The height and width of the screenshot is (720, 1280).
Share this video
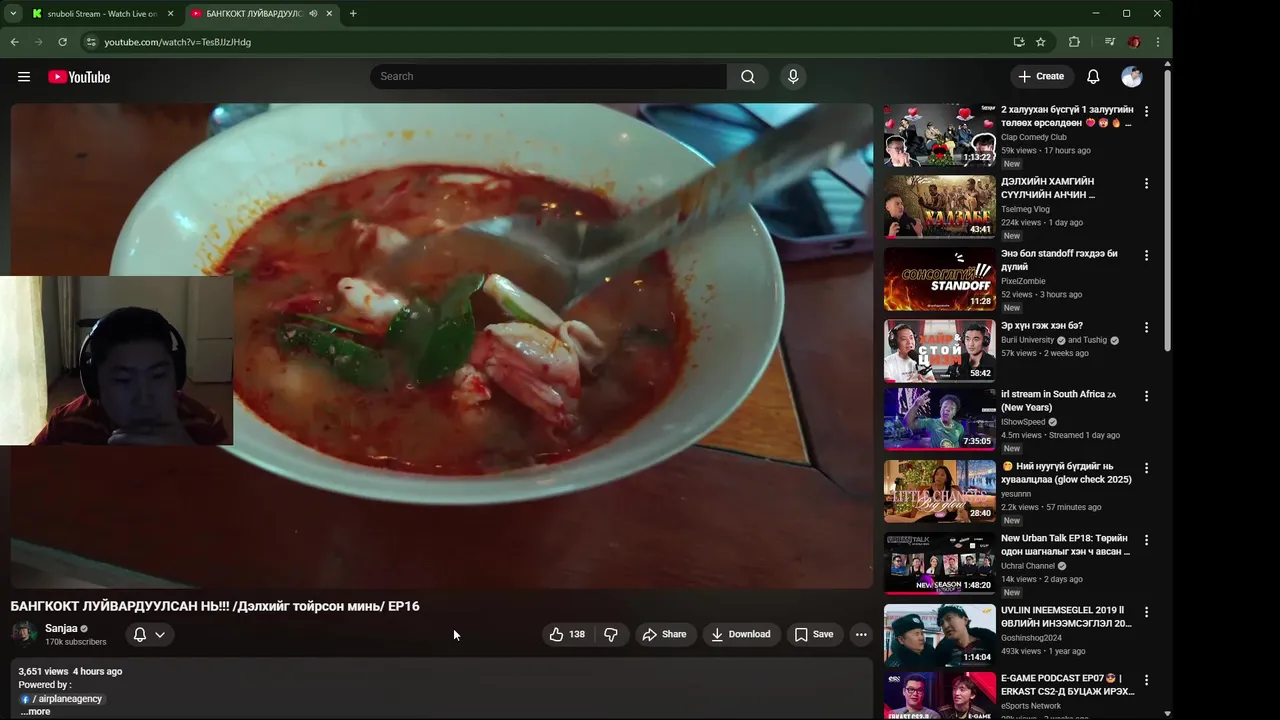[664, 634]
